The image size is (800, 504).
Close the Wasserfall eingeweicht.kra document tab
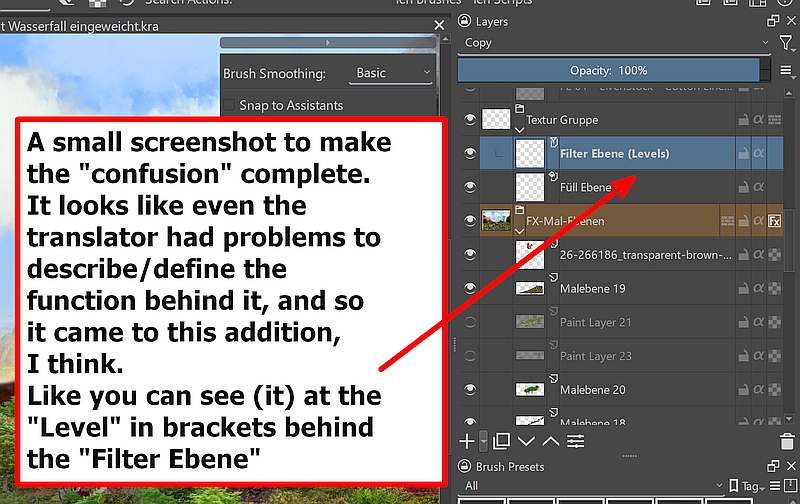[x=439, y=25]
